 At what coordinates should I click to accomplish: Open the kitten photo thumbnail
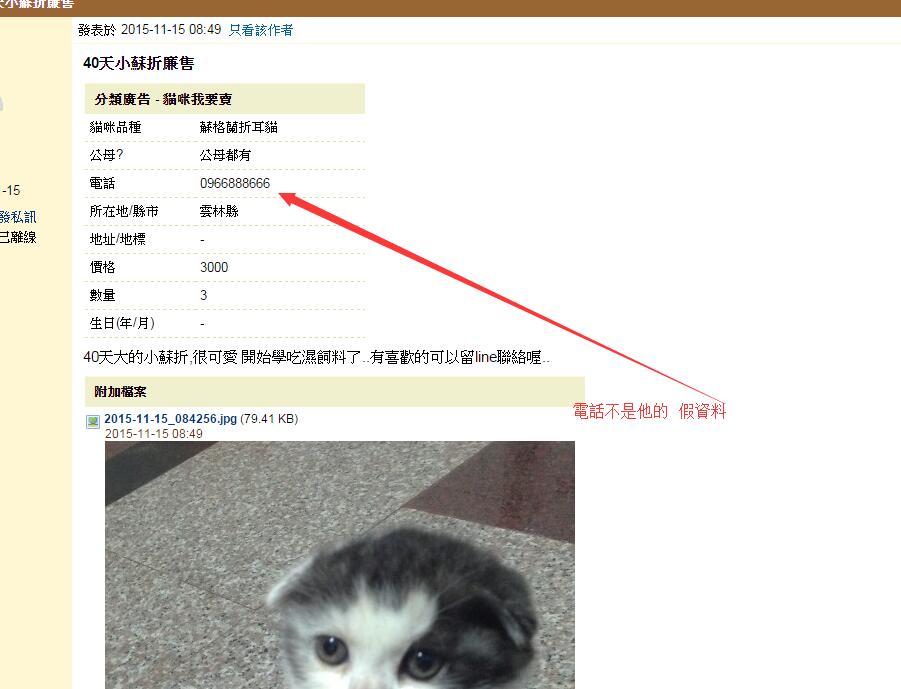click(x=340, y=565)
